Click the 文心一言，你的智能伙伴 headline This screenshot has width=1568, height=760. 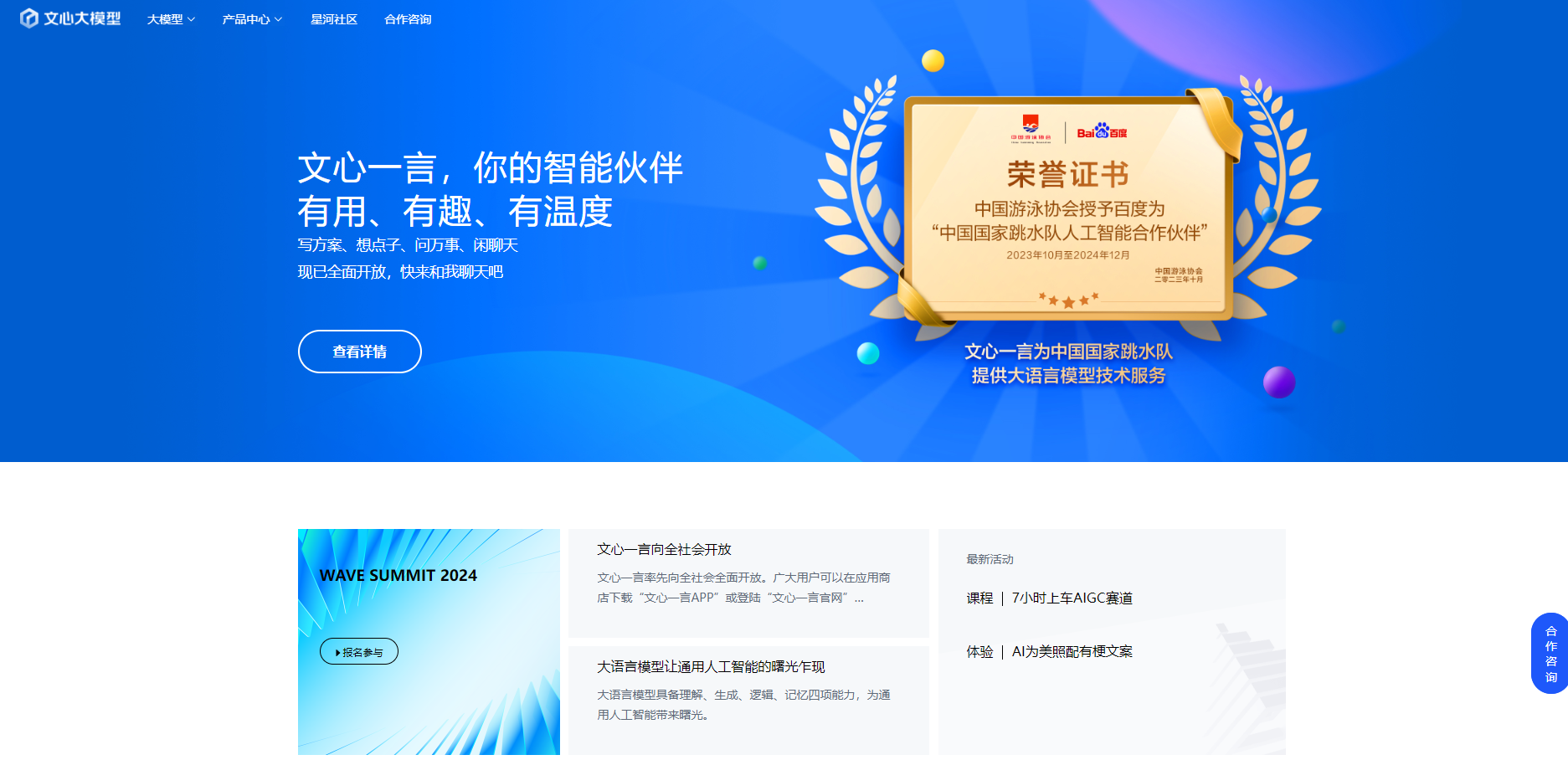click(x=491, y=167)
